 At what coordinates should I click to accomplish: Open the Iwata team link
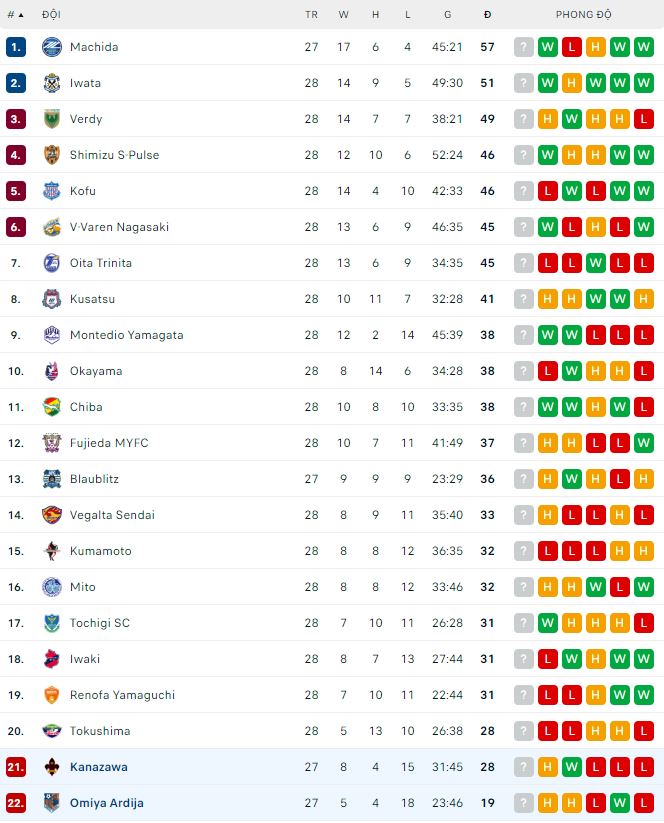85,83
